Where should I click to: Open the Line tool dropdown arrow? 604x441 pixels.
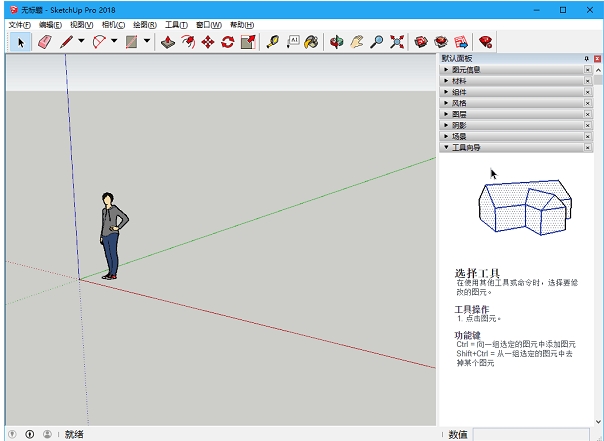[81, 42]
